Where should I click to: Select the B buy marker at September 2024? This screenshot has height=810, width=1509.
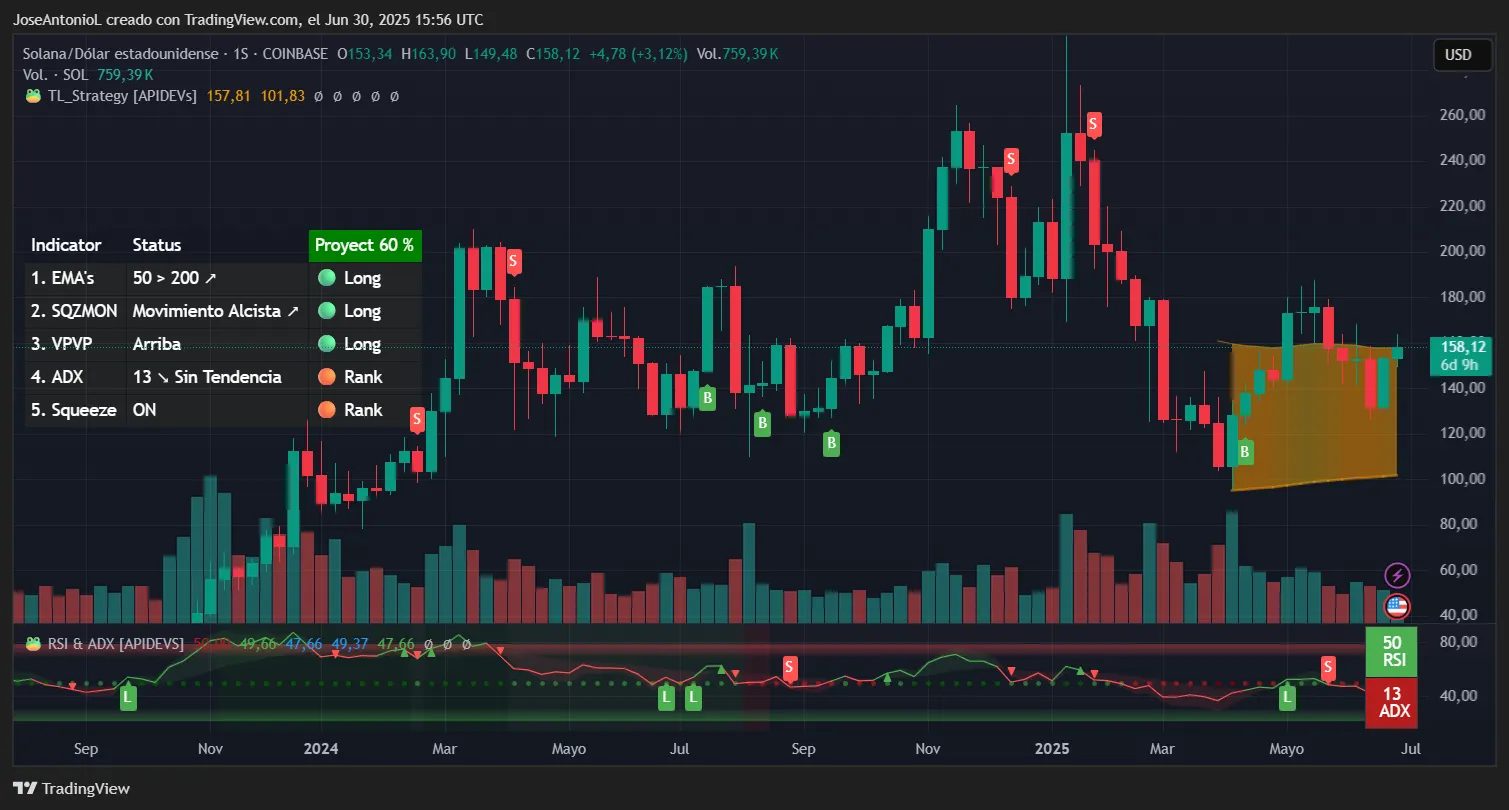(x=831, y=443)
